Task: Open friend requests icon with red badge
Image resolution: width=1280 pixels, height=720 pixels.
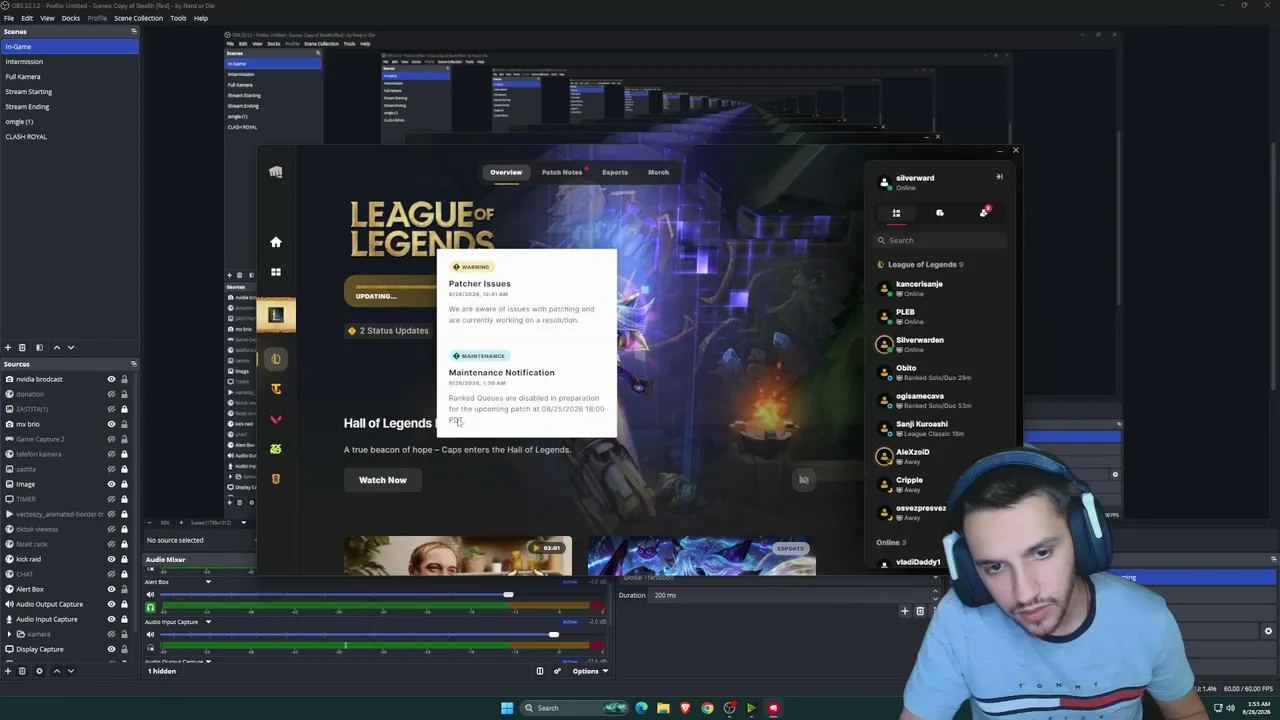Action: (984, 212)
